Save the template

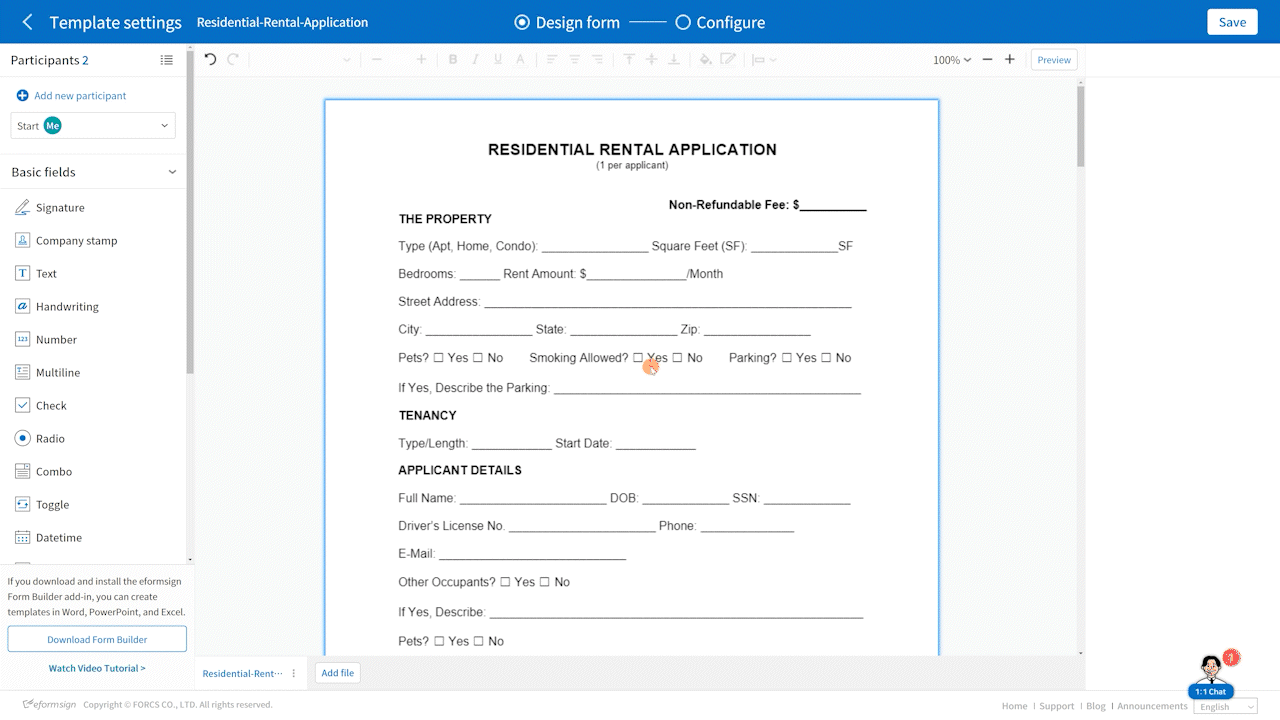point(1232,22)
